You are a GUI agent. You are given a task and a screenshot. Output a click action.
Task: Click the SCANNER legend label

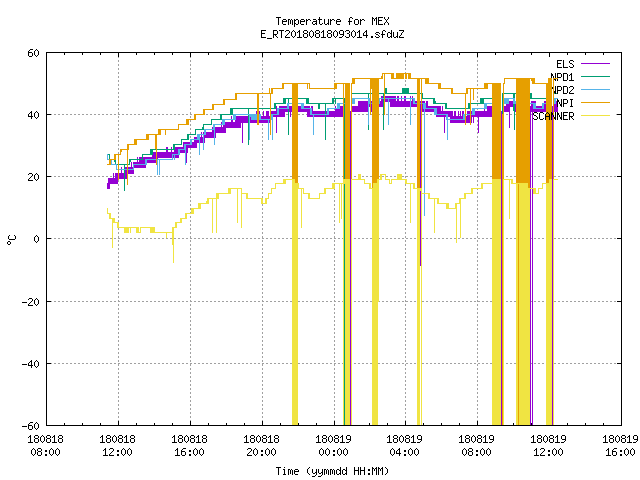click(x=553, y=116)
